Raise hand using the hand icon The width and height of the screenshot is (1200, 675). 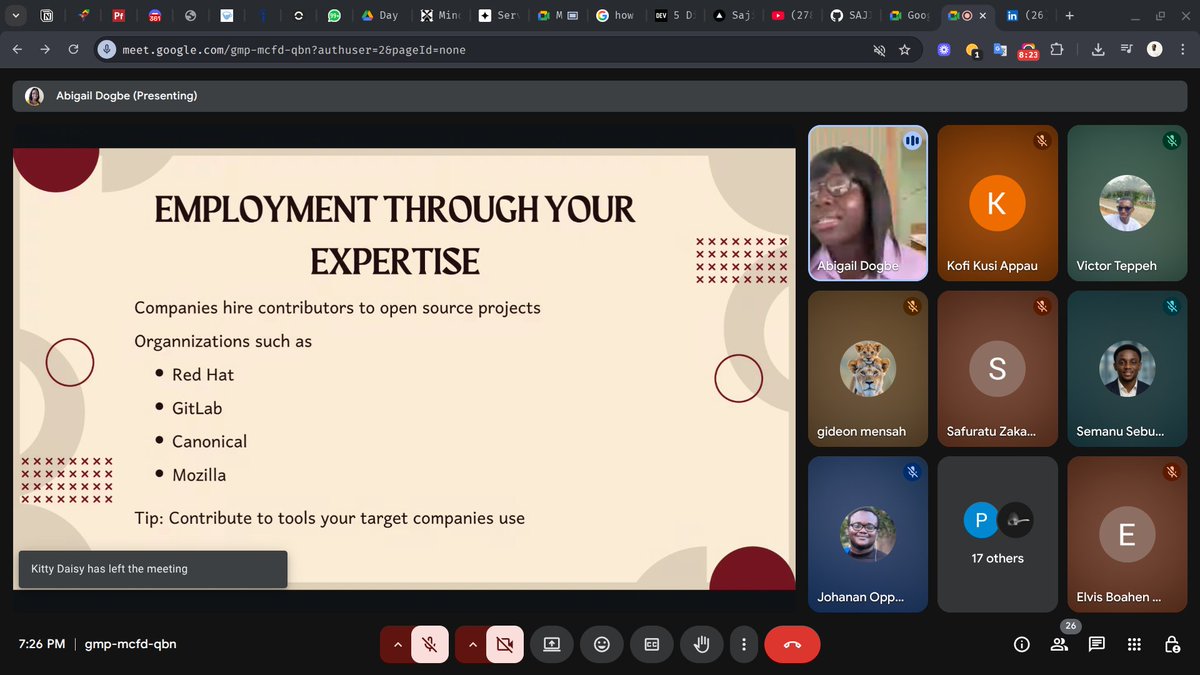pos(702,645)
